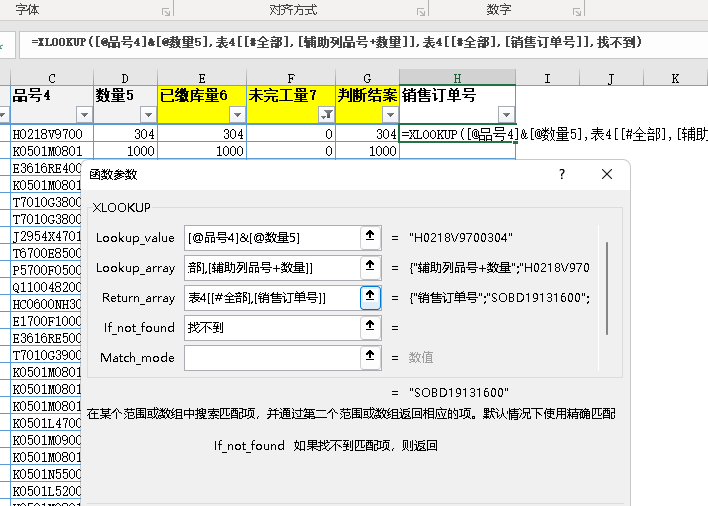
Task: Click the XLOOKUP formula in formula bar
Action: pos(336,42)
